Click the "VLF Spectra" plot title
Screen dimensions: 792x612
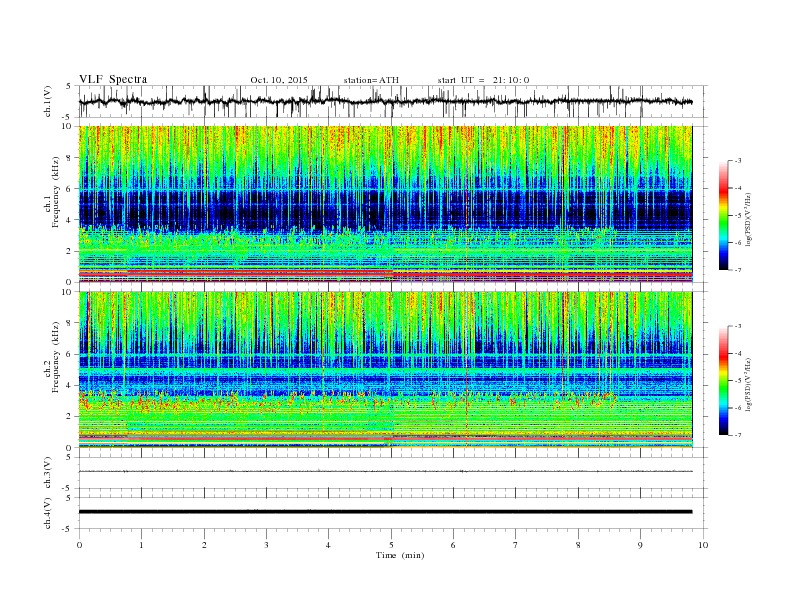click(113, 79)
